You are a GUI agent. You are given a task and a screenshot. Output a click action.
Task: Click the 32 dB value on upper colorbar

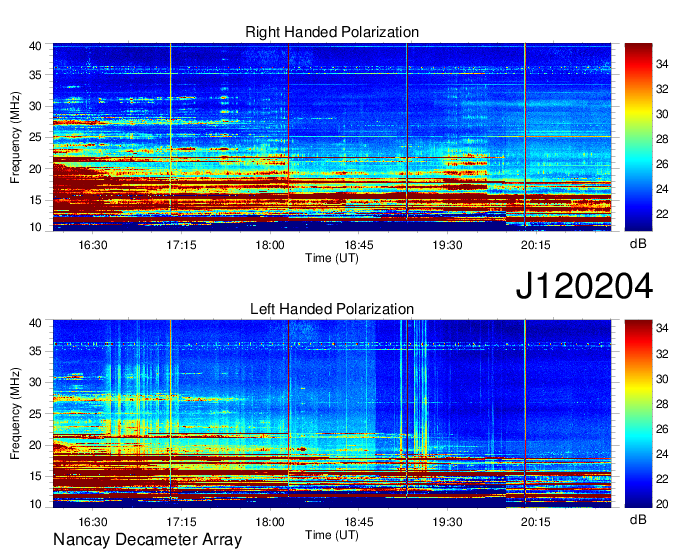[662, 89]
